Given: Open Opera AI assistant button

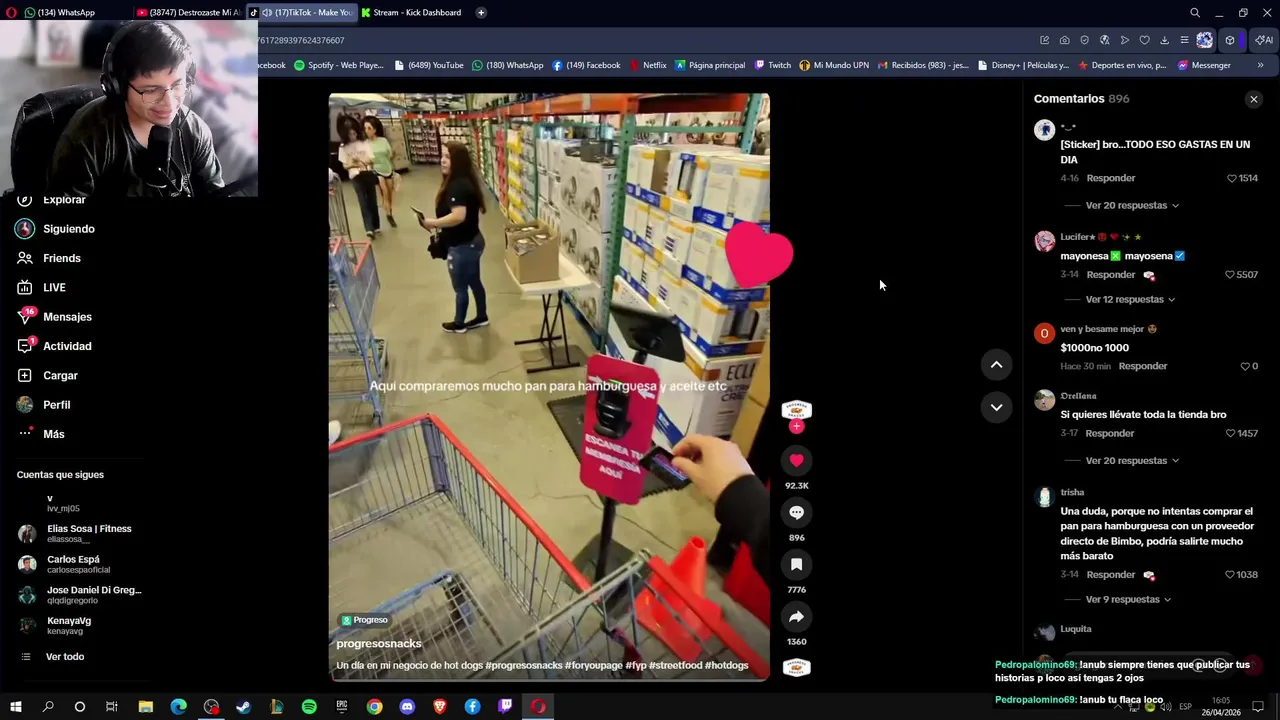Looking at the screenshot, I should point(1264,40).
